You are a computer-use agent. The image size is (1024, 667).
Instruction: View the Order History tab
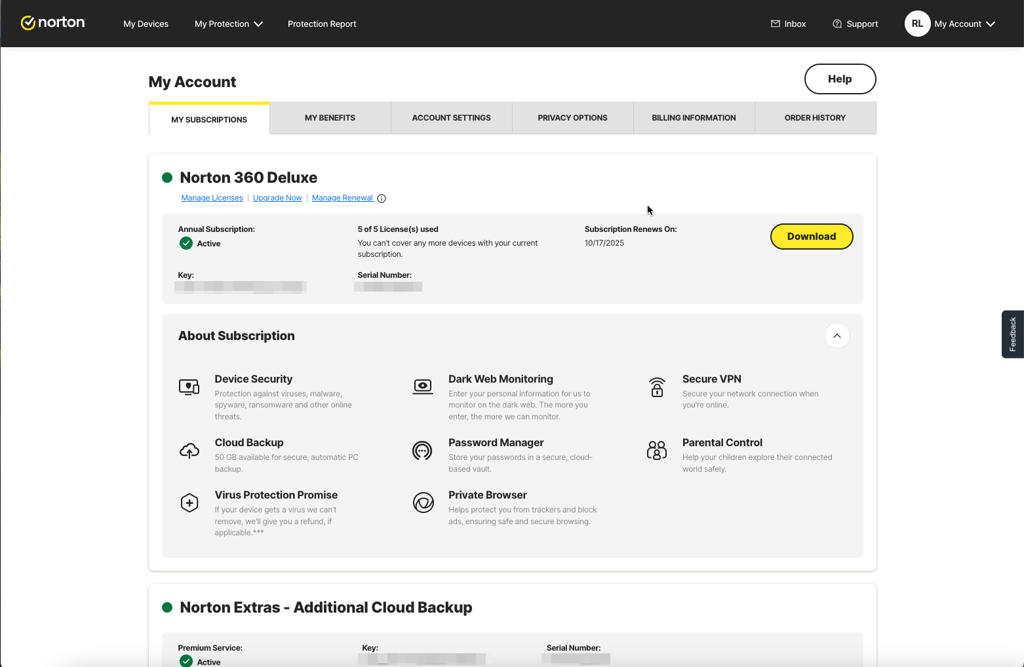click(815, 118)
